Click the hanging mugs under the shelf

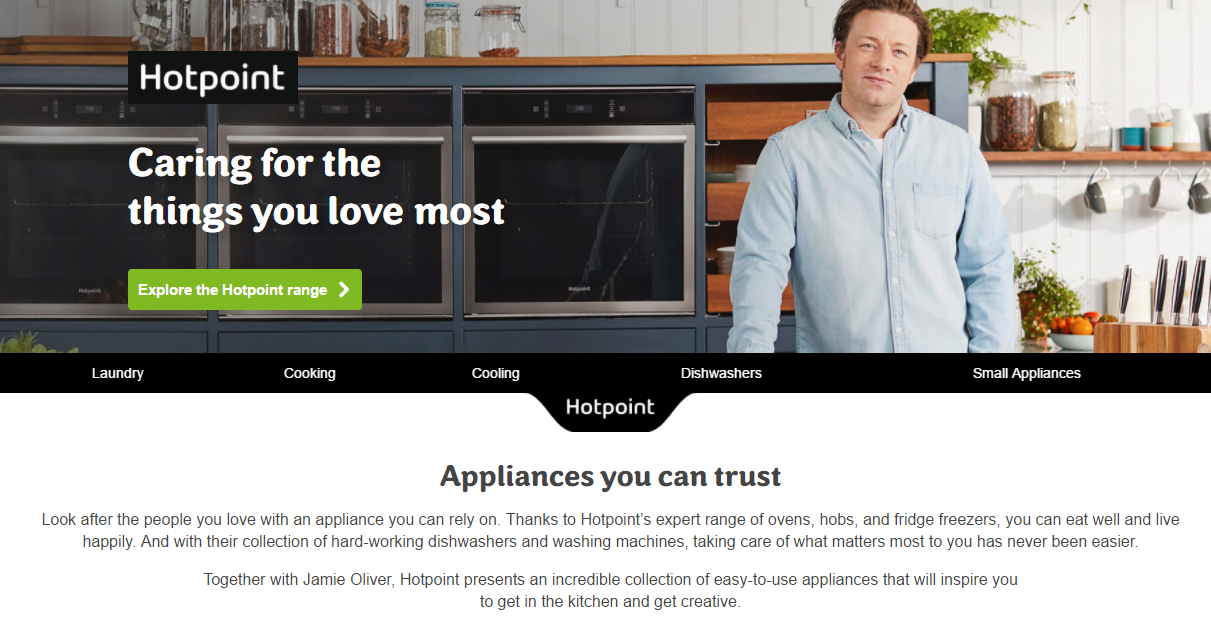pyautogui.click(x=1148, y=190)
